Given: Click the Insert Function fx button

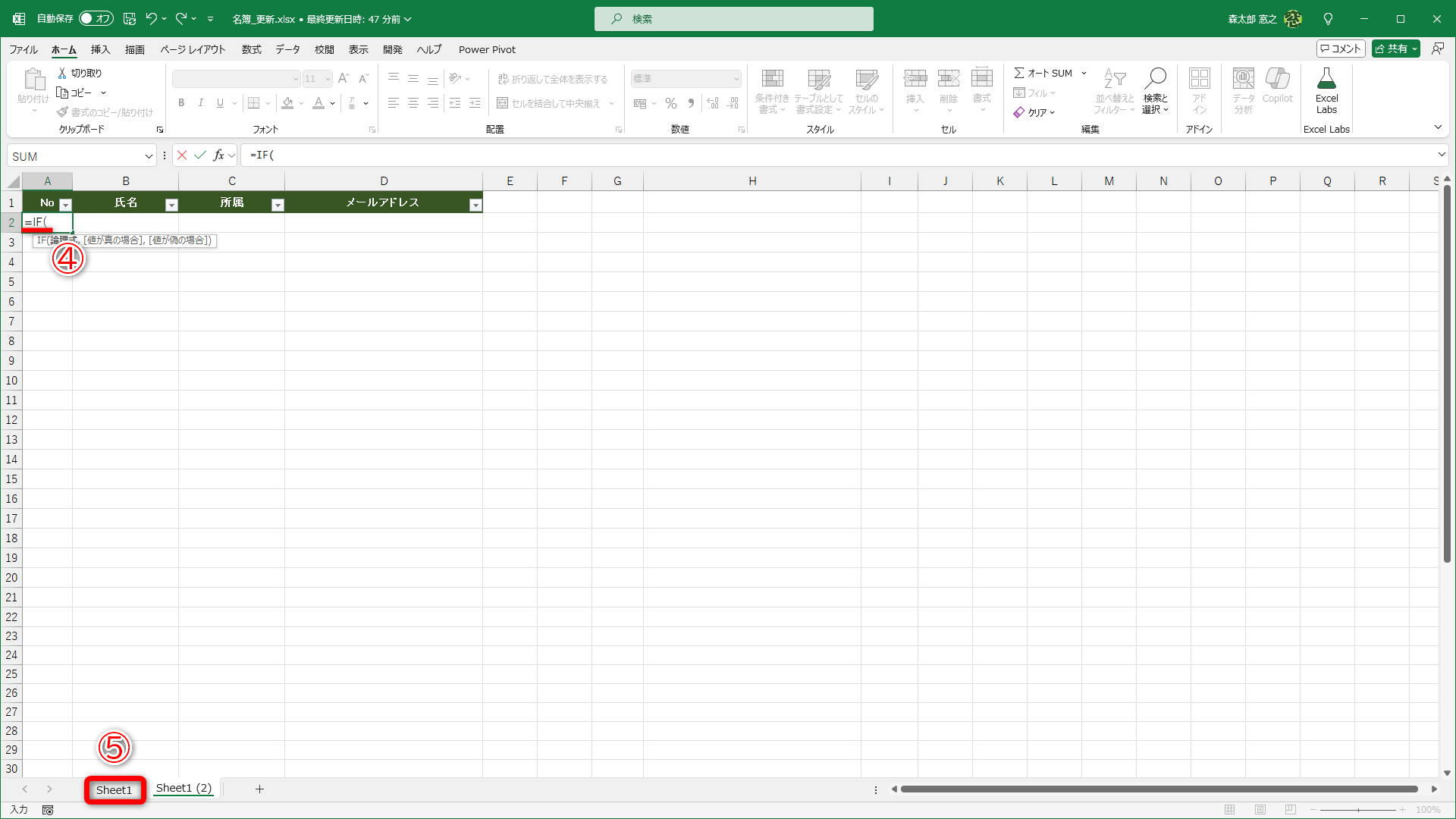Looking at the screenshot, I should point(218,155).
